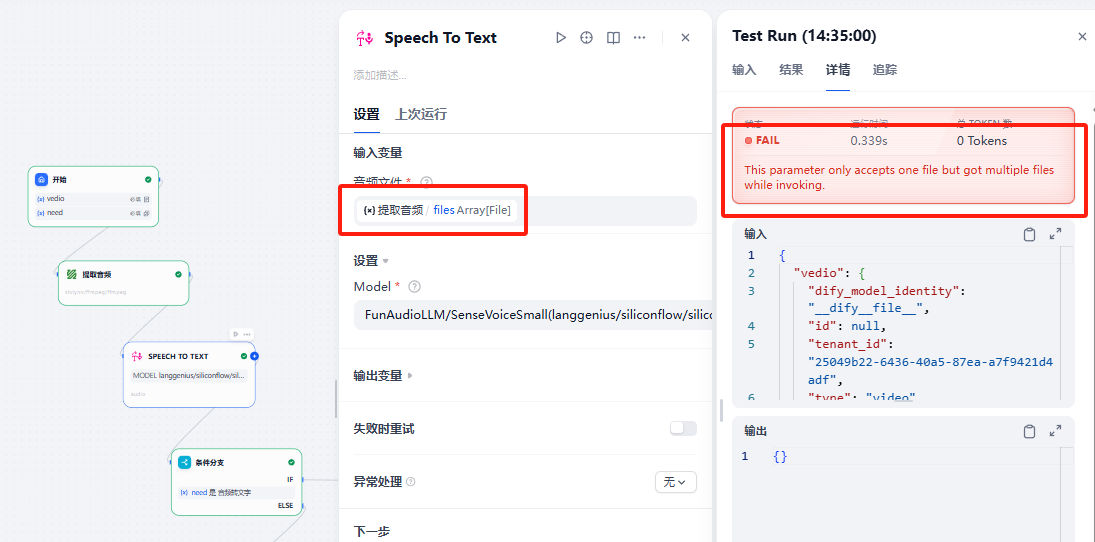Run the Speech To Text node step
The height and width of the screenshot is (542, 1095).
pyautogui.click(x=561, y=38)
